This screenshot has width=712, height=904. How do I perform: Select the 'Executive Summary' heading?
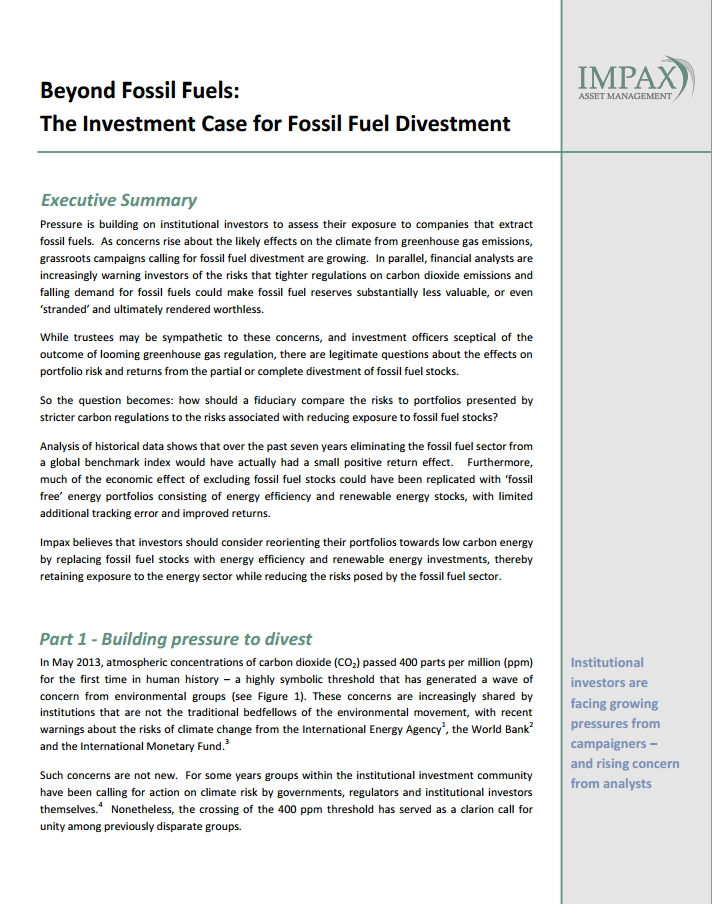[119, 200]
